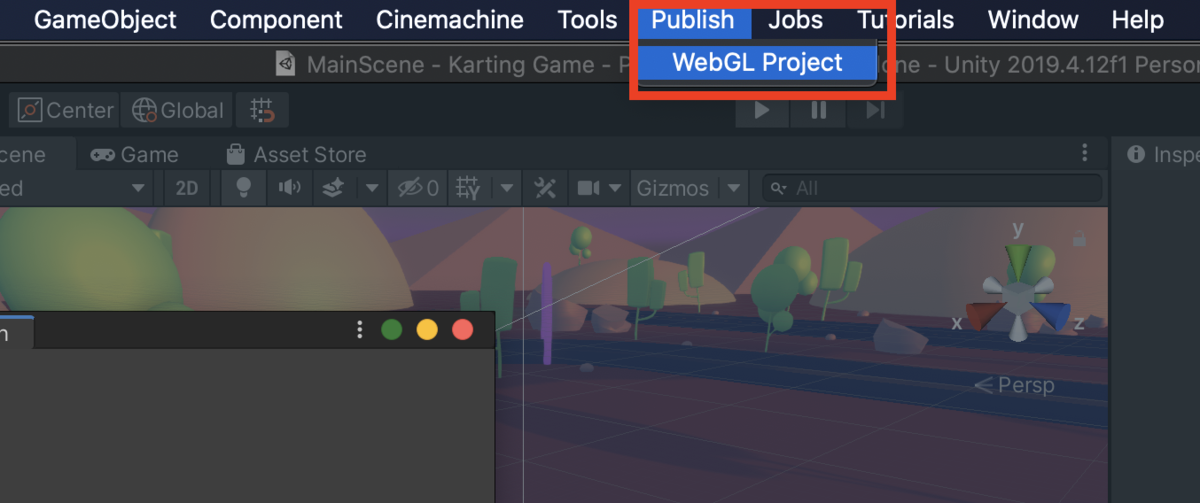
Task: Open Scene view three-dot options menu
Action: pos(1085,153)
